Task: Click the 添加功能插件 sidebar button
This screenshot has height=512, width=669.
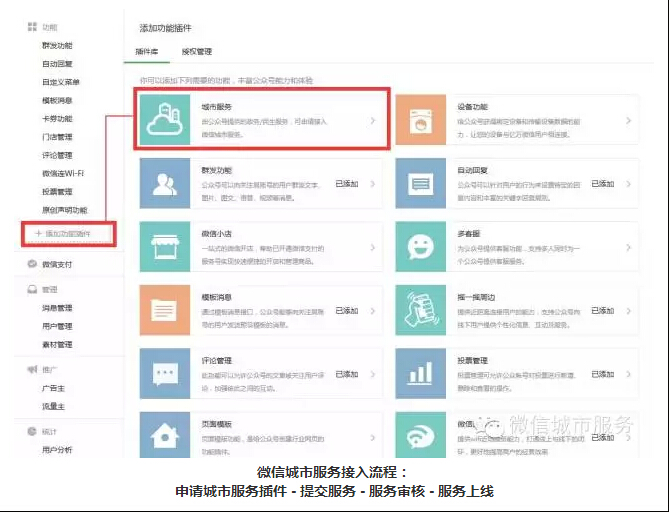Action: pos(69,233)
